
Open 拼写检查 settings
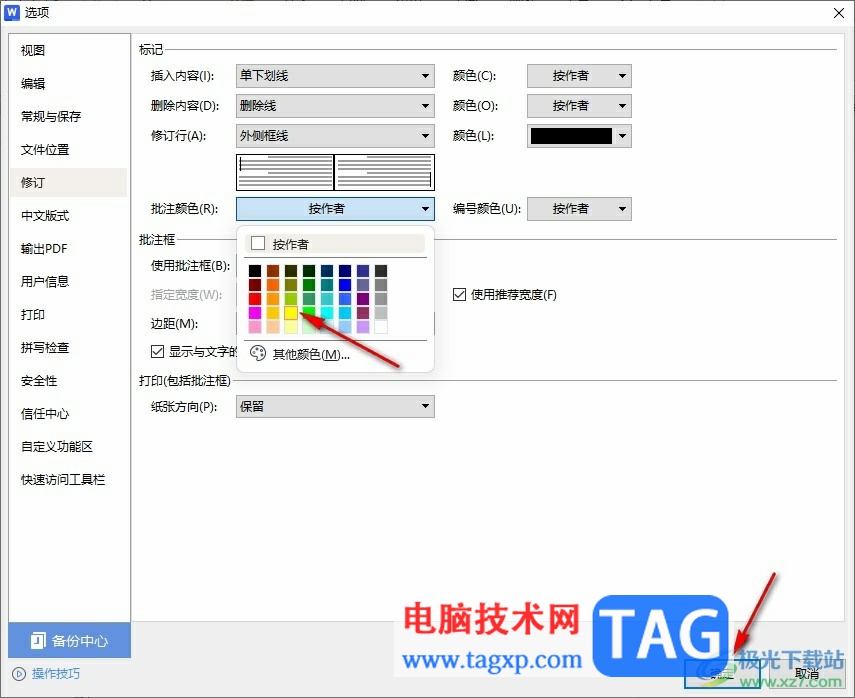click(x=68, y=347)
